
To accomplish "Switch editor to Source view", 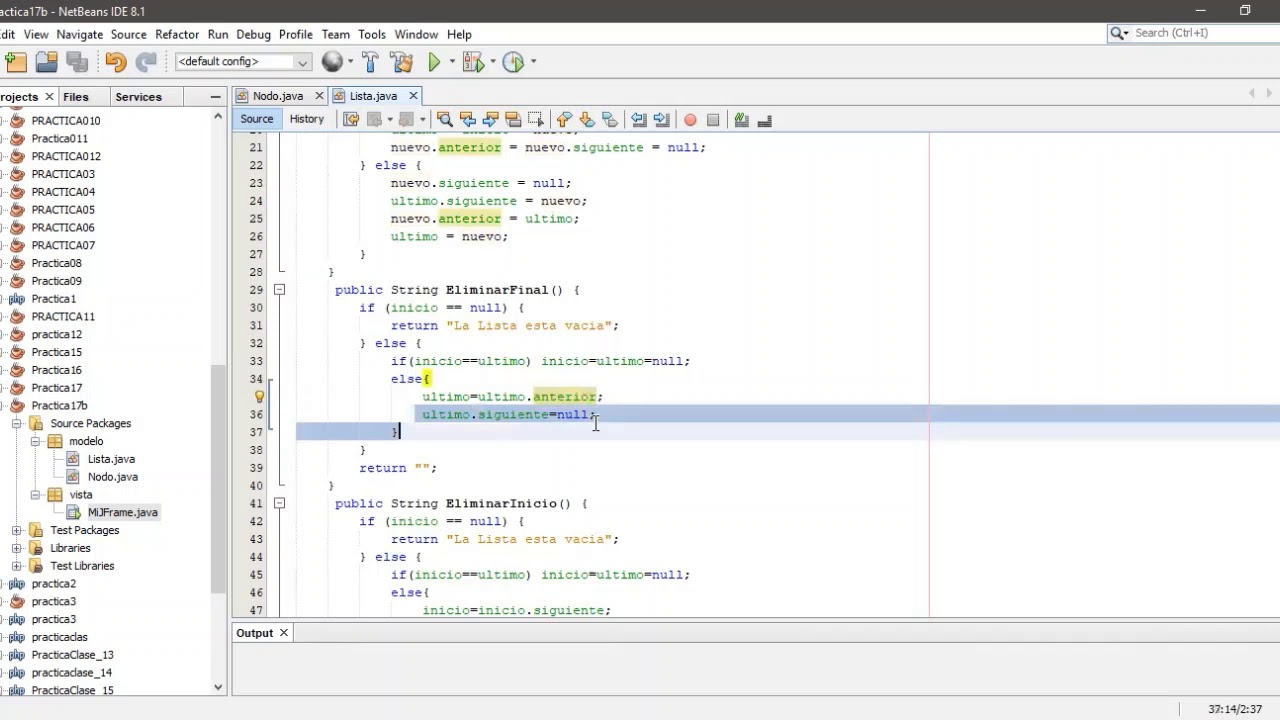I will (x=256, y=119).
